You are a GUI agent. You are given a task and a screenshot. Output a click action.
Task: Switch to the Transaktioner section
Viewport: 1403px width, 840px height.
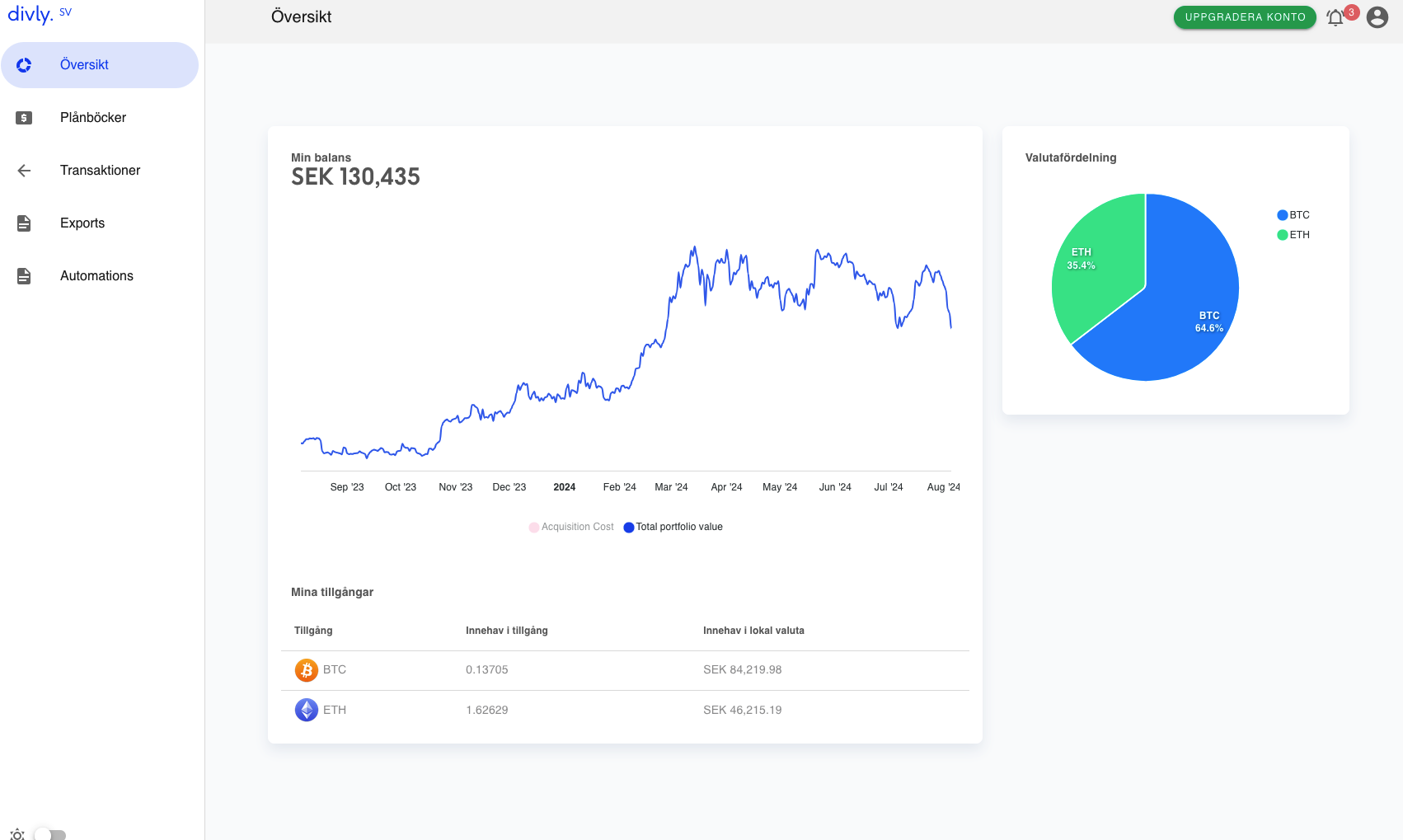coord(101,170)
